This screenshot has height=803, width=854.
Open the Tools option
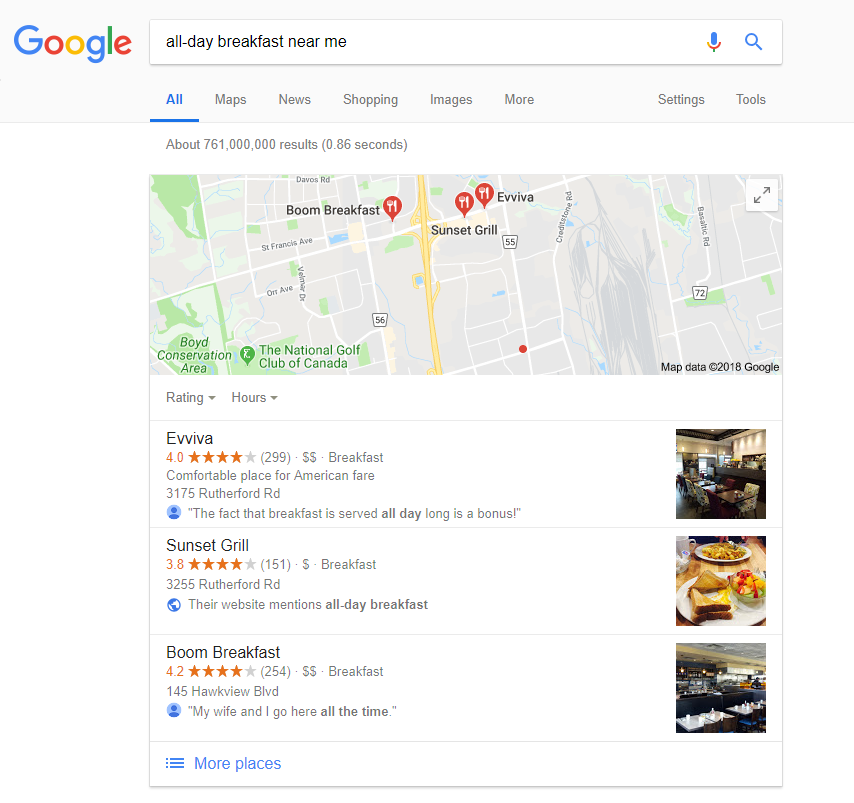[751, 100]
